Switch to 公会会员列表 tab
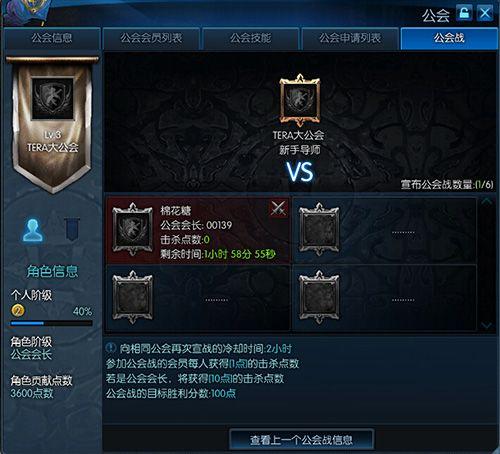This screenshot has height=454, width=500. click(x=151, y=38)
